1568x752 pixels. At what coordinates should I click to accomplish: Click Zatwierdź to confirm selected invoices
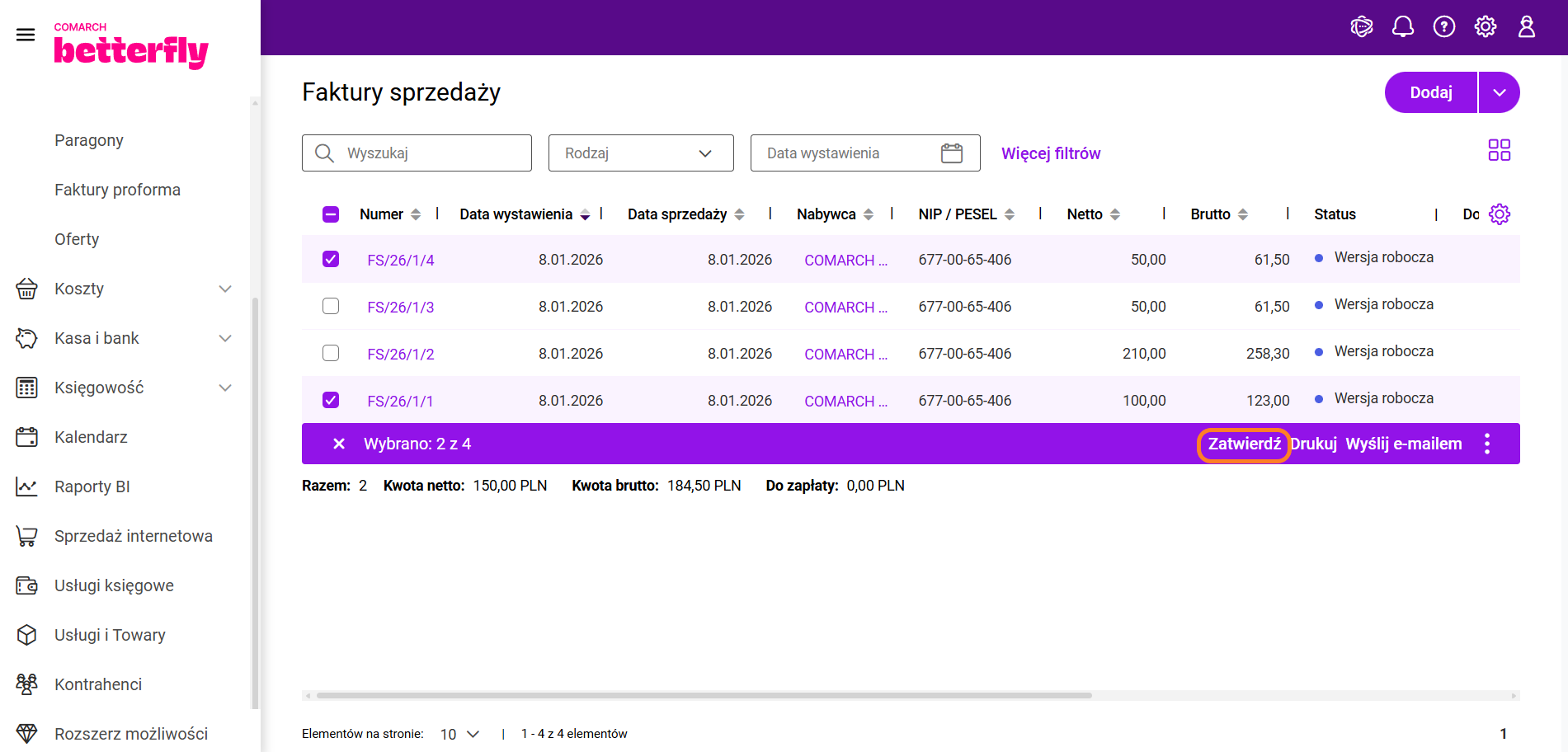[x=1244, y=444]
